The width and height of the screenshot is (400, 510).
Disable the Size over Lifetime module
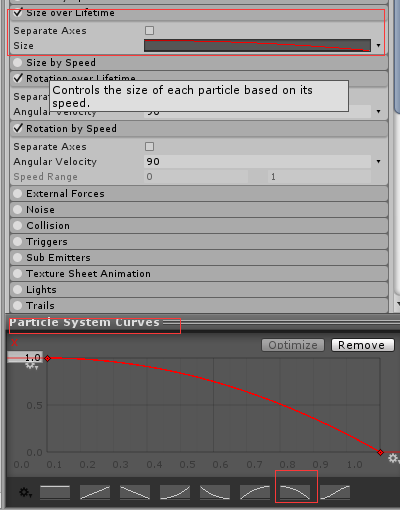pyautogui.click(x=18, y=13)
